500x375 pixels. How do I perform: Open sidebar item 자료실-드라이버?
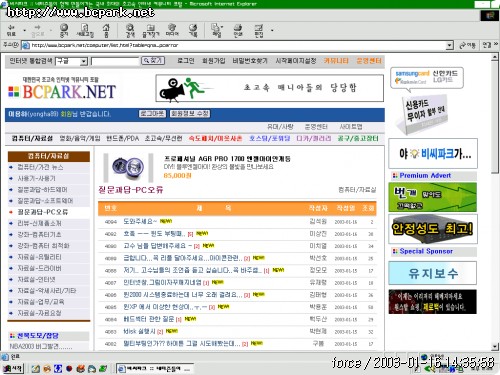pyautogui.click(x=39, y=268)
